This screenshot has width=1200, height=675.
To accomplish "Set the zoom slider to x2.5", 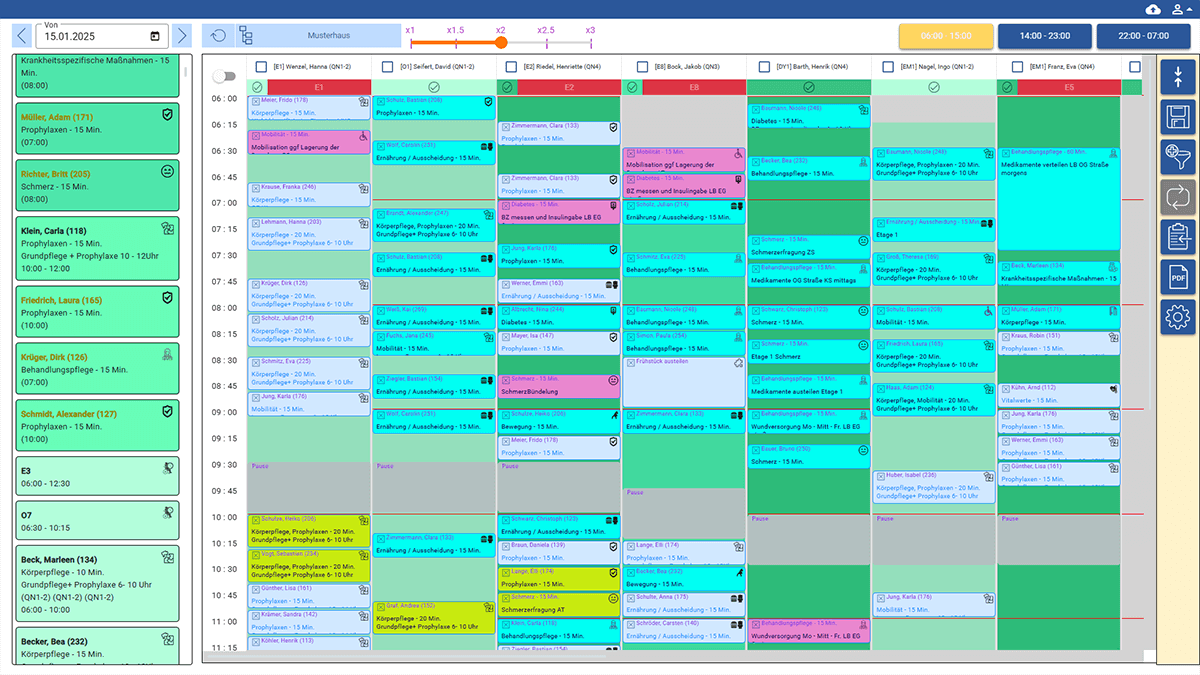I will point(546,42).
